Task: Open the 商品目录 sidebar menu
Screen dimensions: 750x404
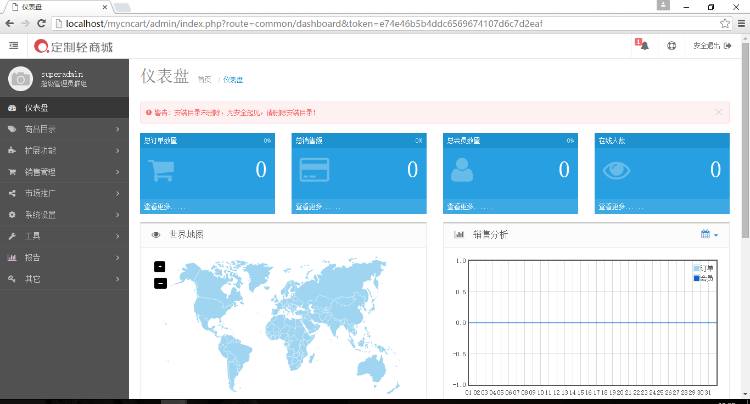Action: pos(64,129)
